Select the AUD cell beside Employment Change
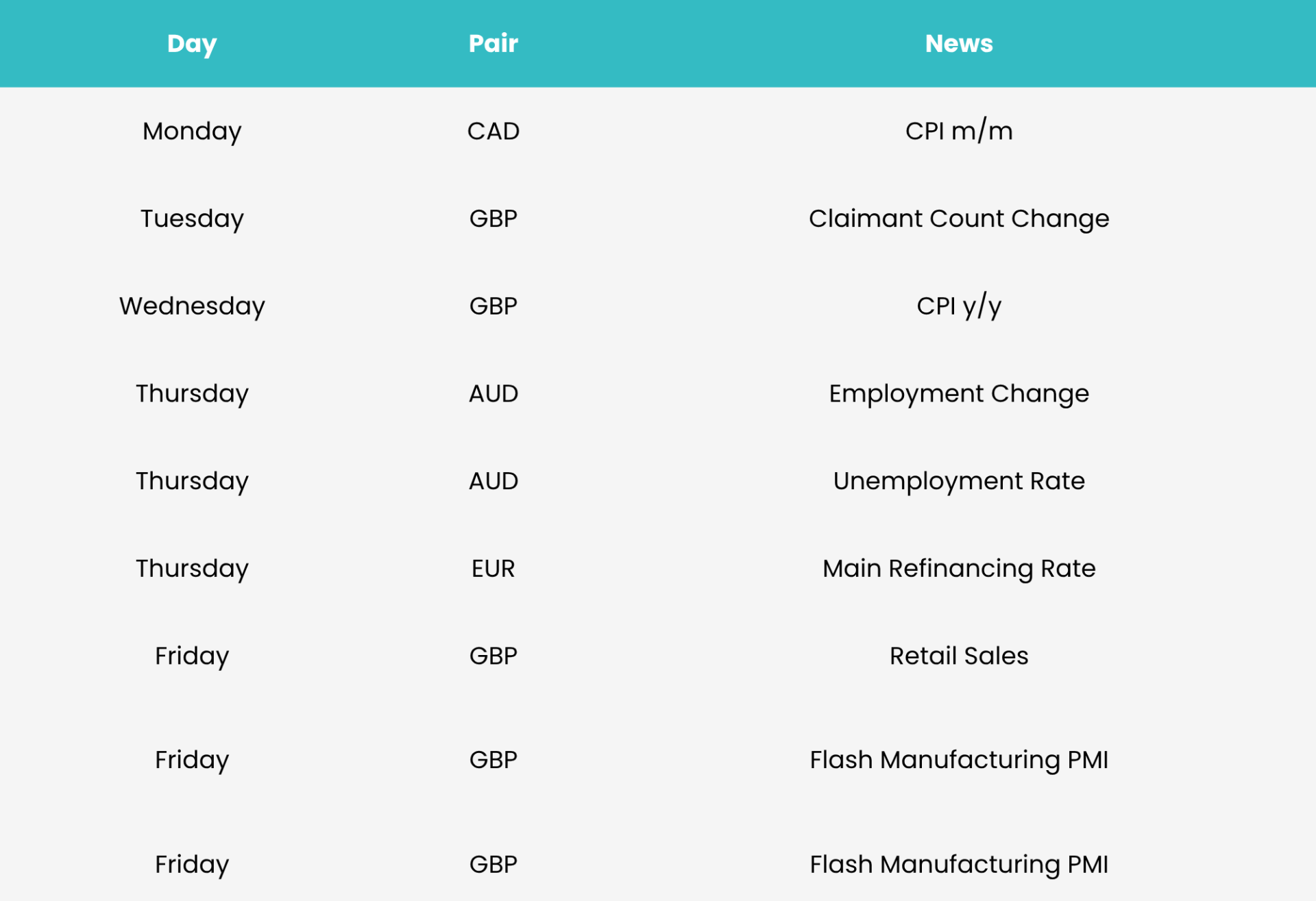 [x=493, y=393]
